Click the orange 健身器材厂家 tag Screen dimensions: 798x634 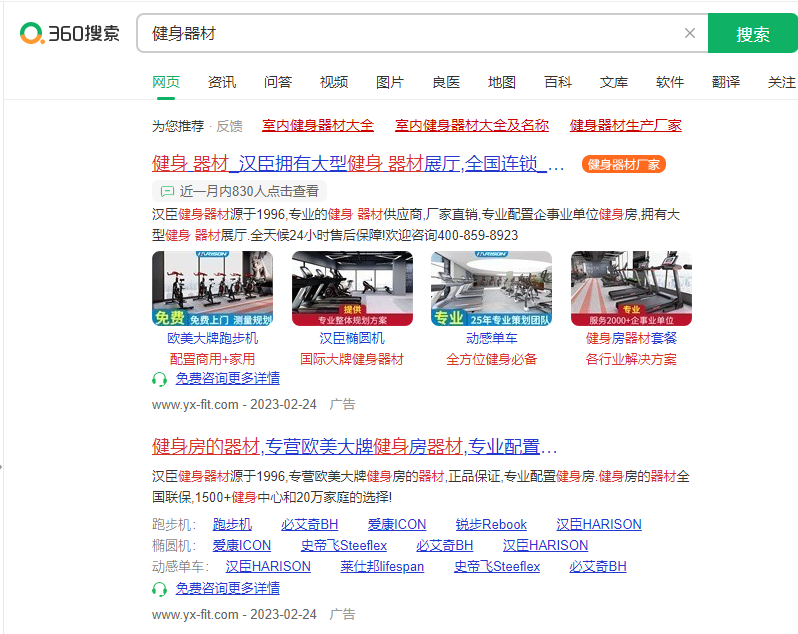[623, 164]
